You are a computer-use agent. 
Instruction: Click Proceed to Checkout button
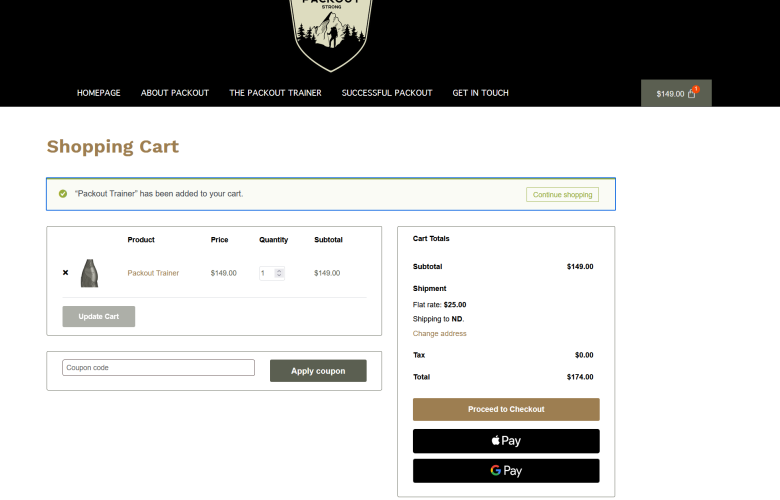point(506,409)
